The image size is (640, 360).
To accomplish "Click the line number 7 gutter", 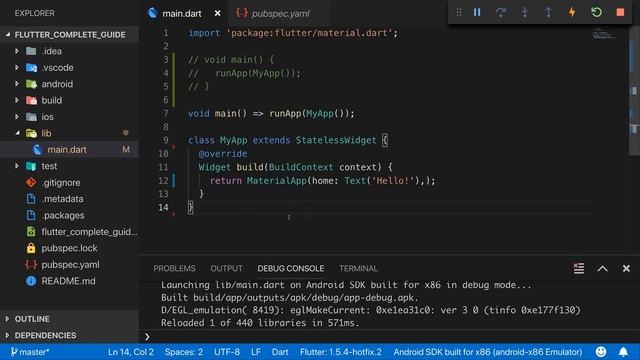I will tap(166, 113).
